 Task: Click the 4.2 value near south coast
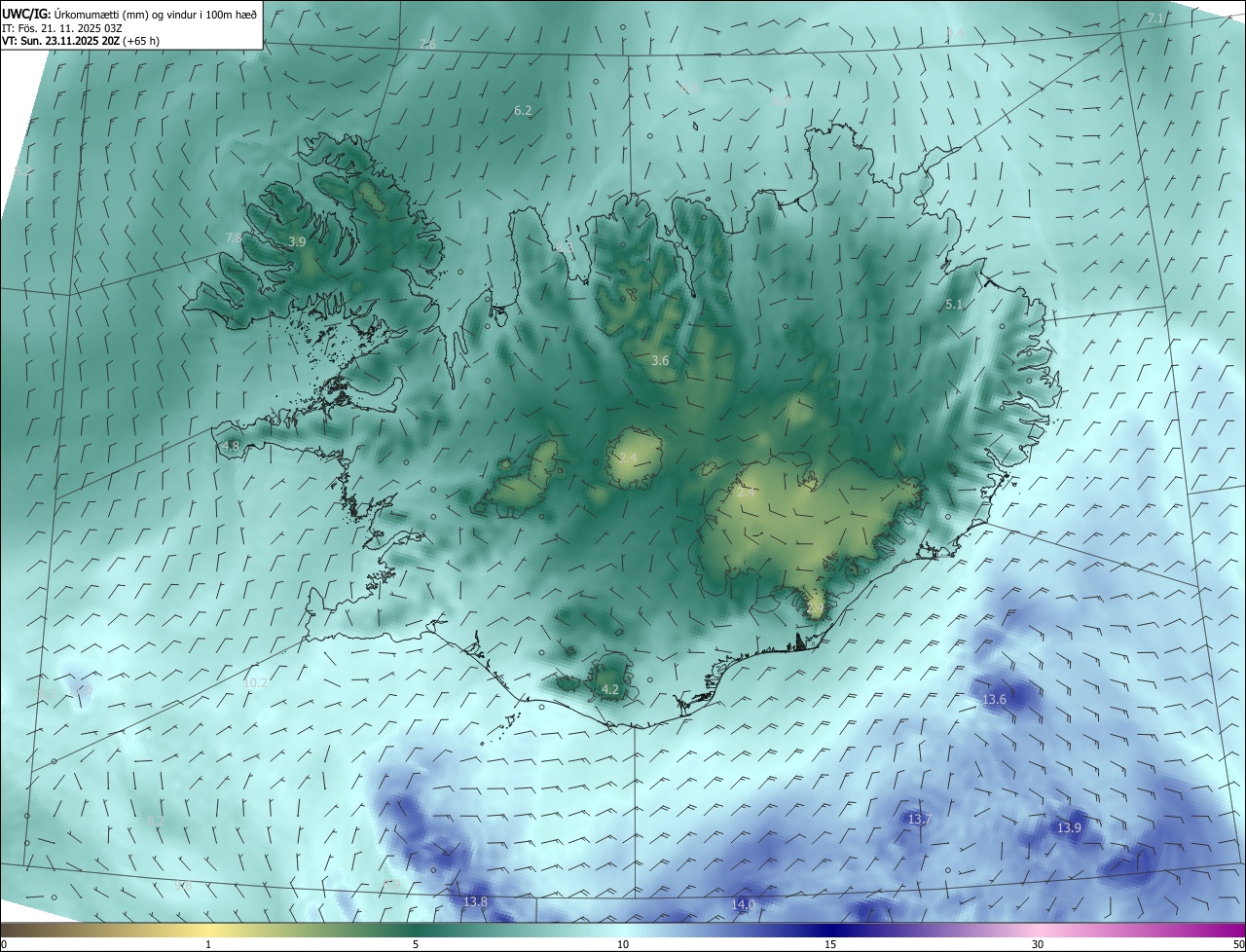610,690
